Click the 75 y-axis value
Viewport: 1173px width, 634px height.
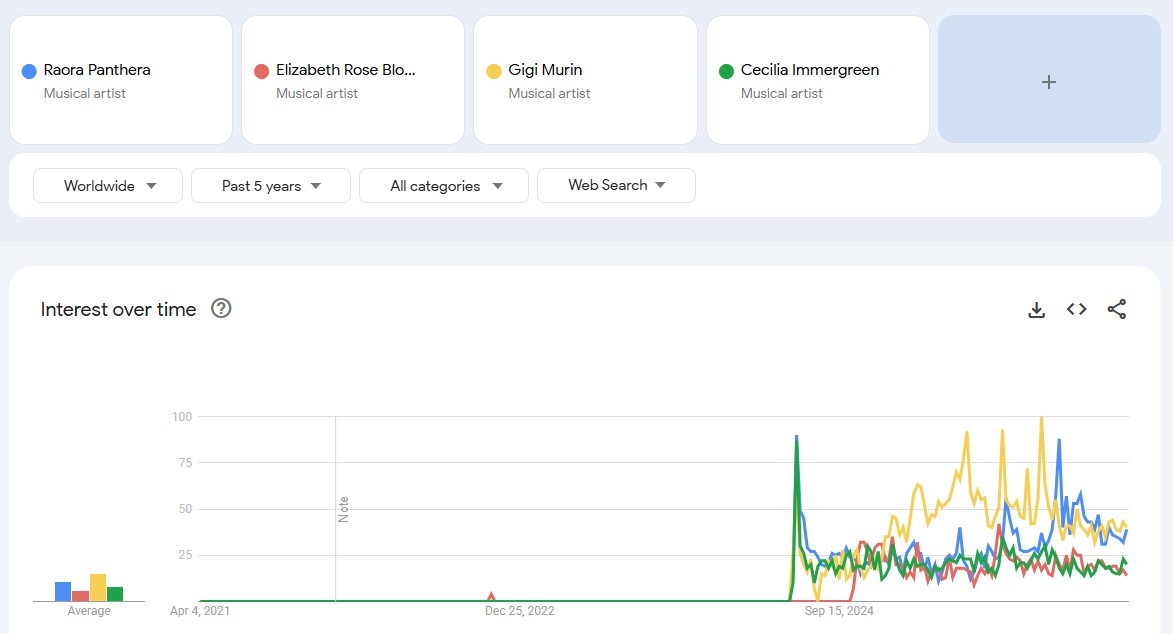pyautogui.click(x=186, y=463)
